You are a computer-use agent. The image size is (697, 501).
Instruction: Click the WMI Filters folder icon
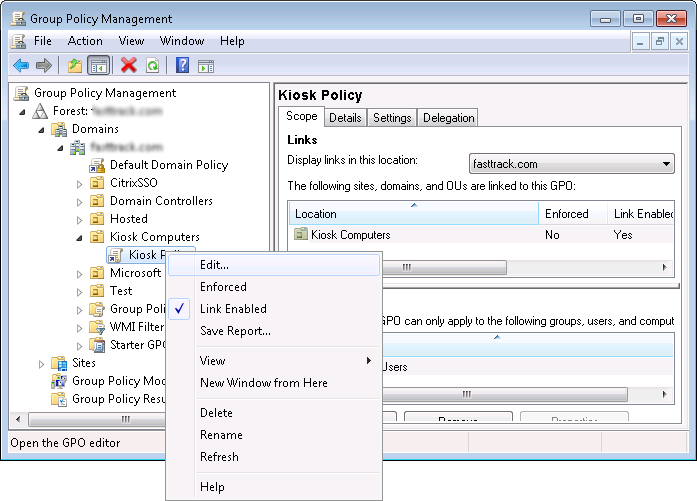(97, 327)
